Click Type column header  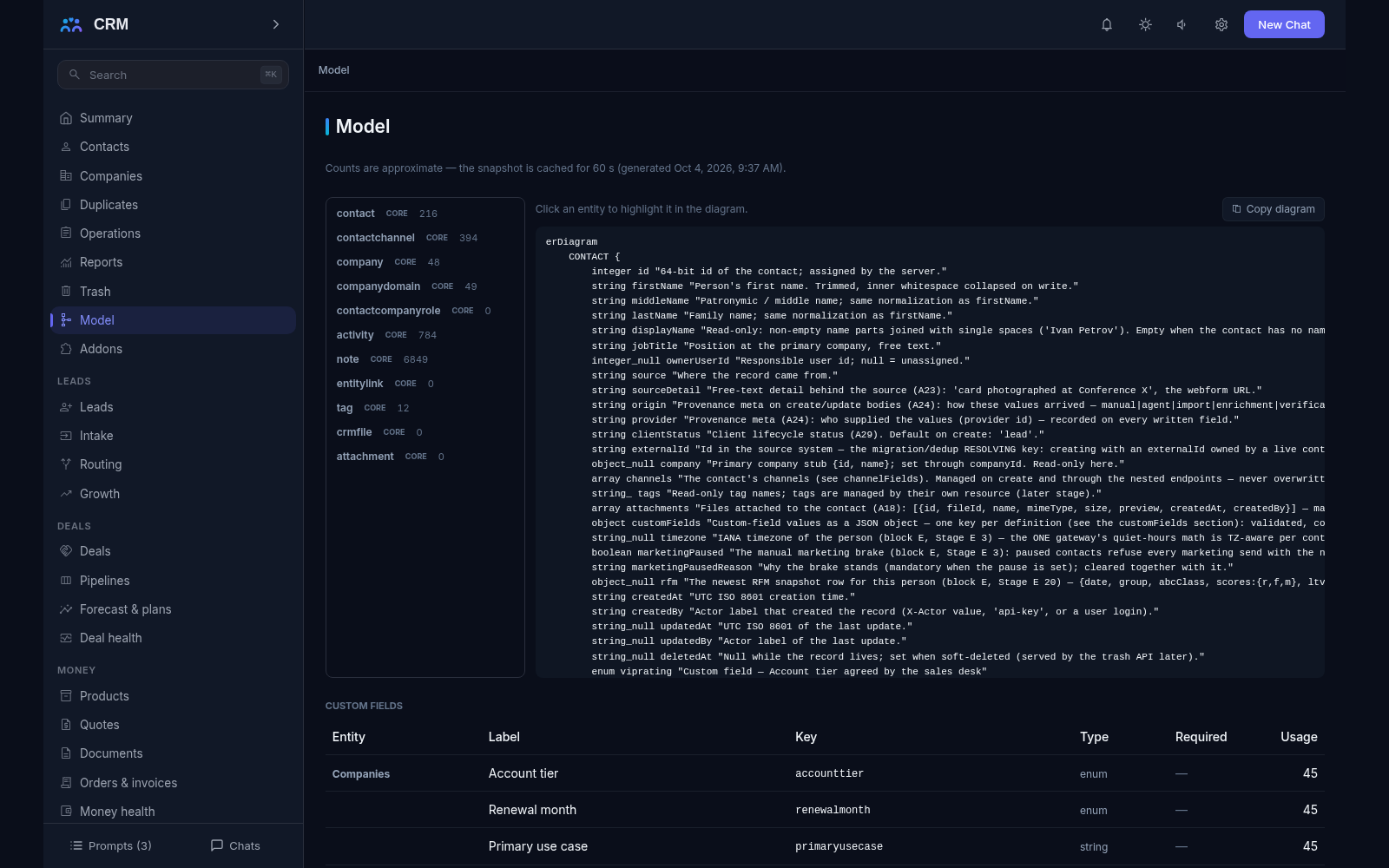1094,737
